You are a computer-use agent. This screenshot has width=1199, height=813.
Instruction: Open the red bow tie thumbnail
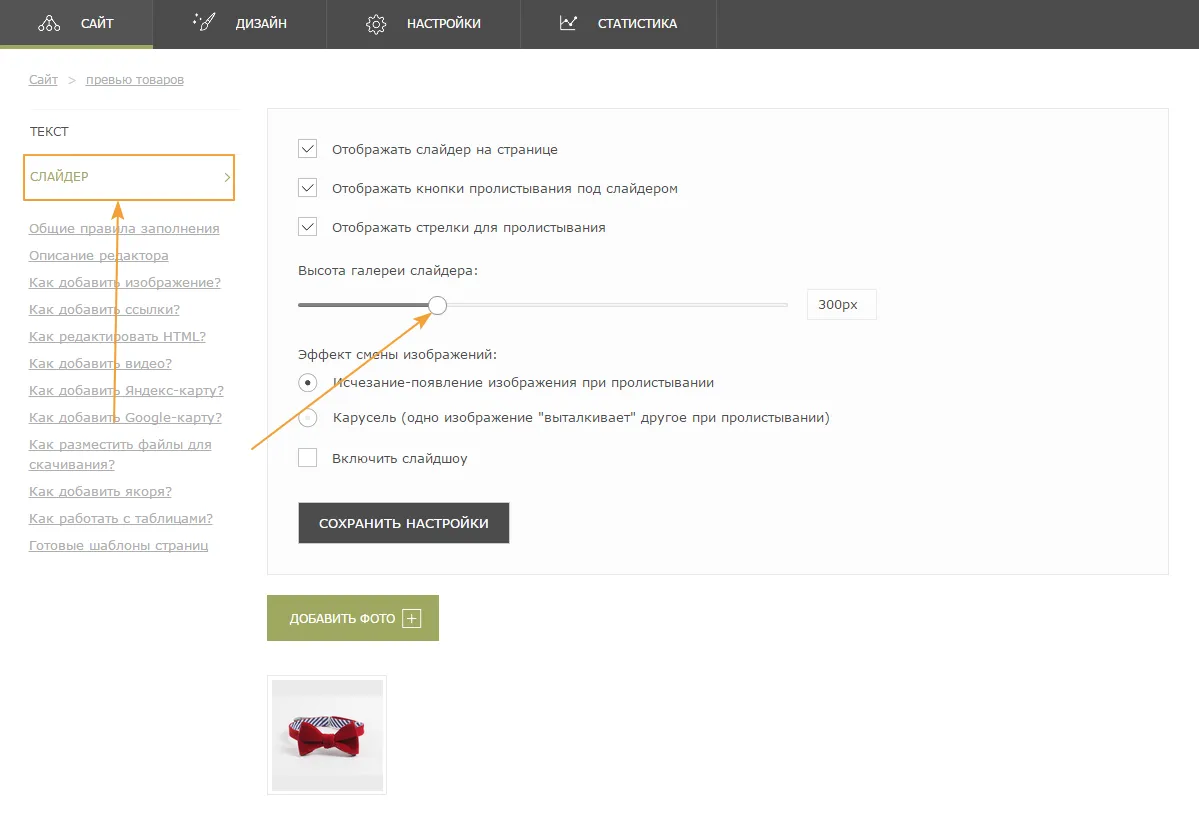[327, 735]
